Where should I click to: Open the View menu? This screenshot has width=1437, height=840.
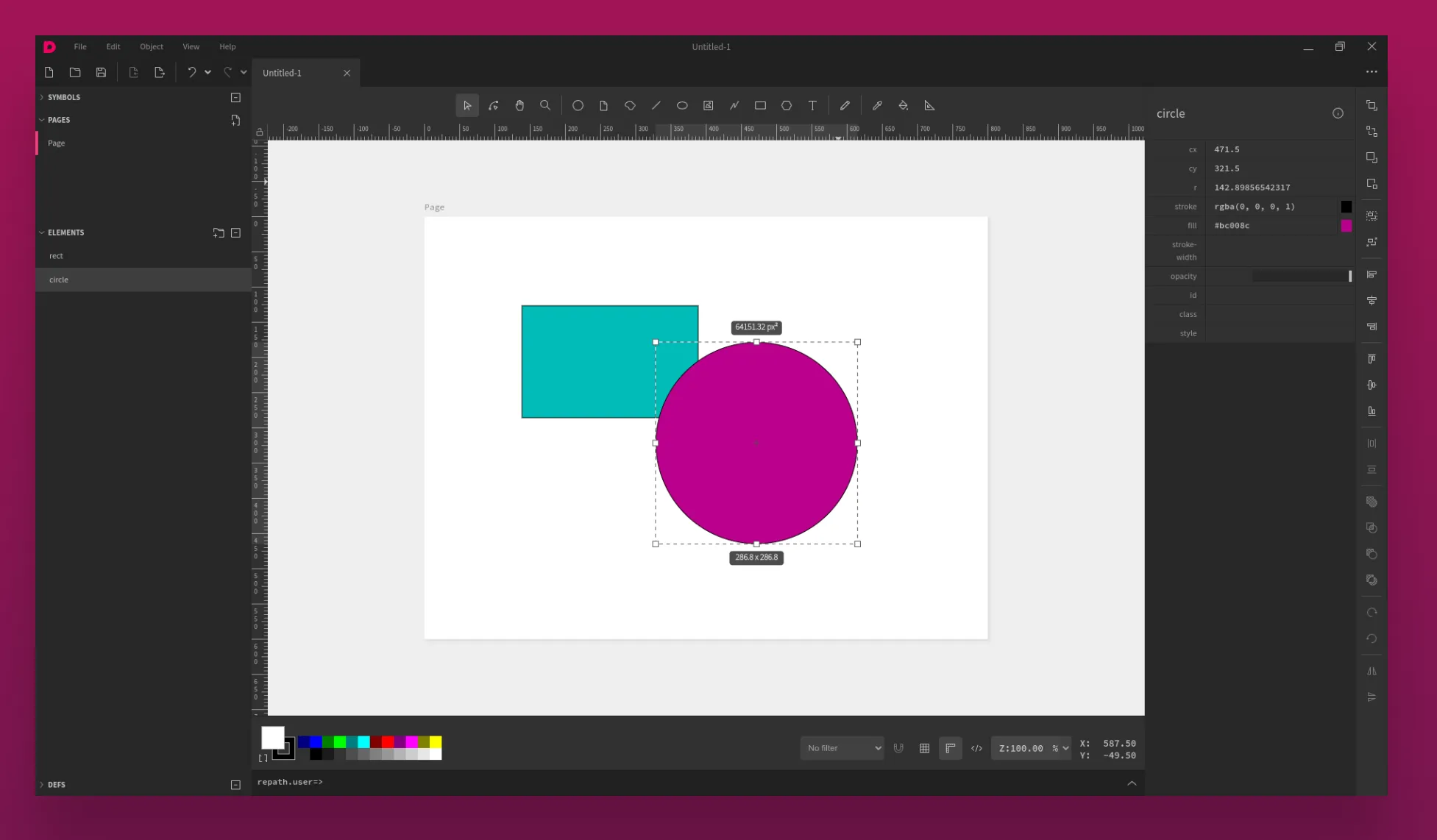[x=191, y=46]
